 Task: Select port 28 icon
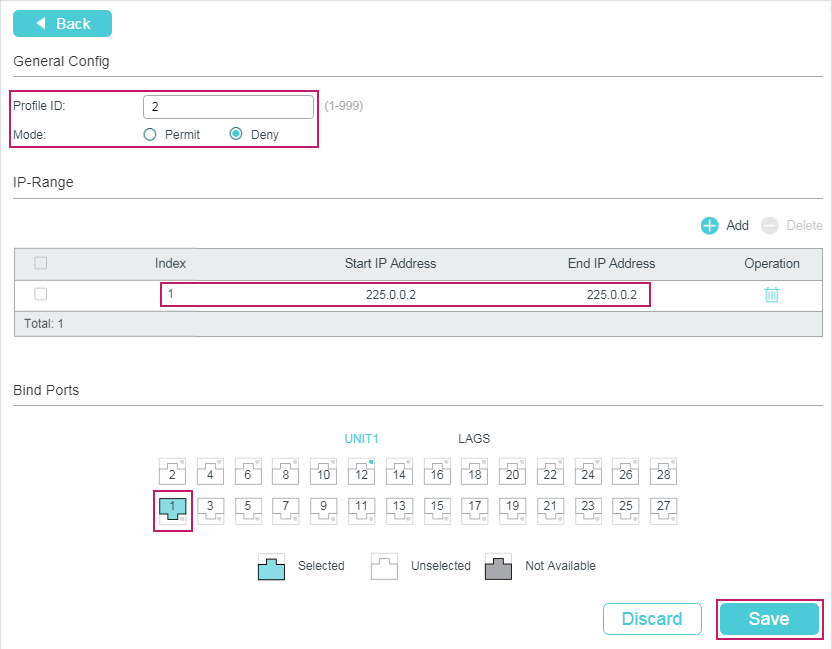pyautogui.click(x=662, y=471)
